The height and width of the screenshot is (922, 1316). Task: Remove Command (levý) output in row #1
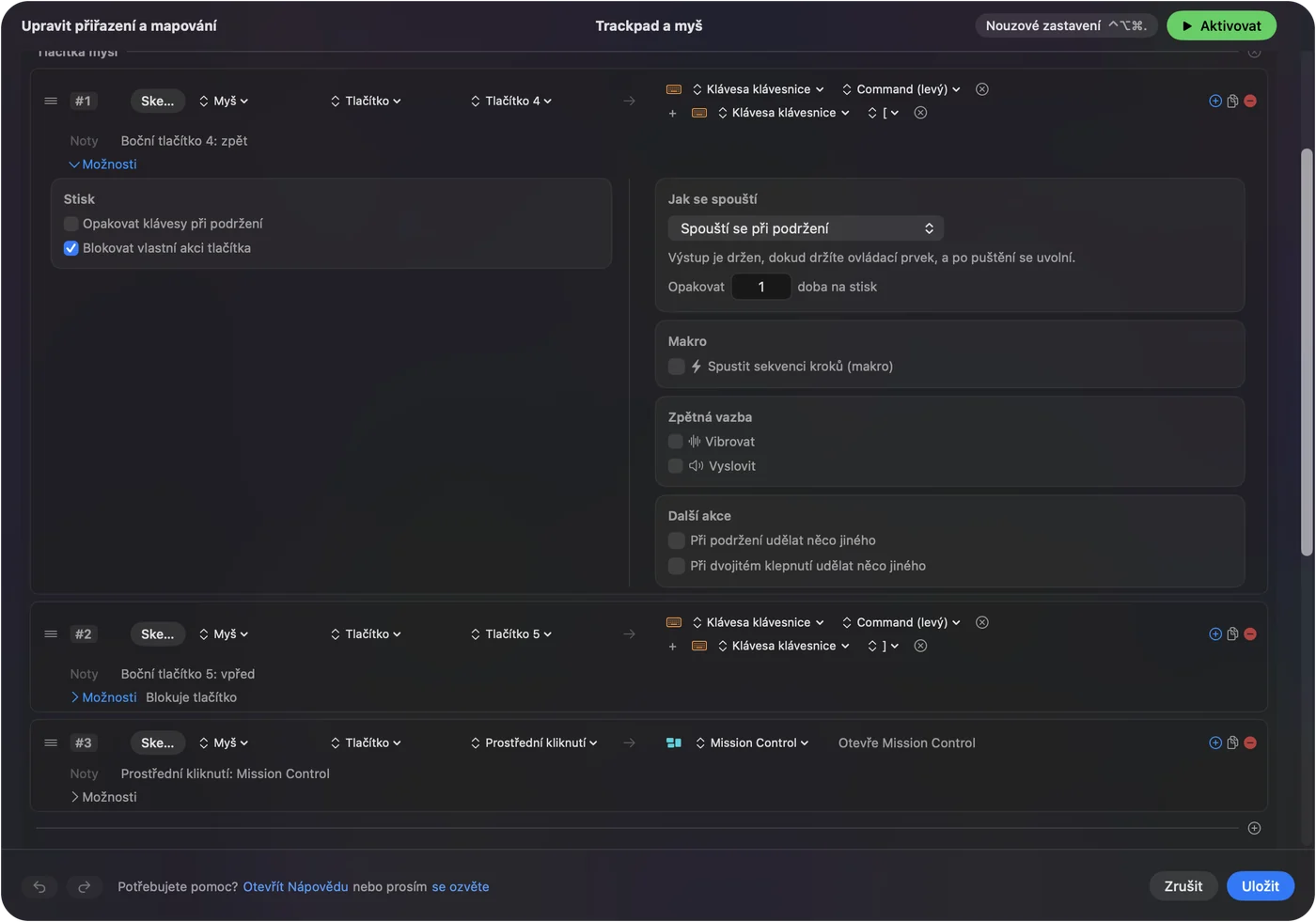[982, 89]
